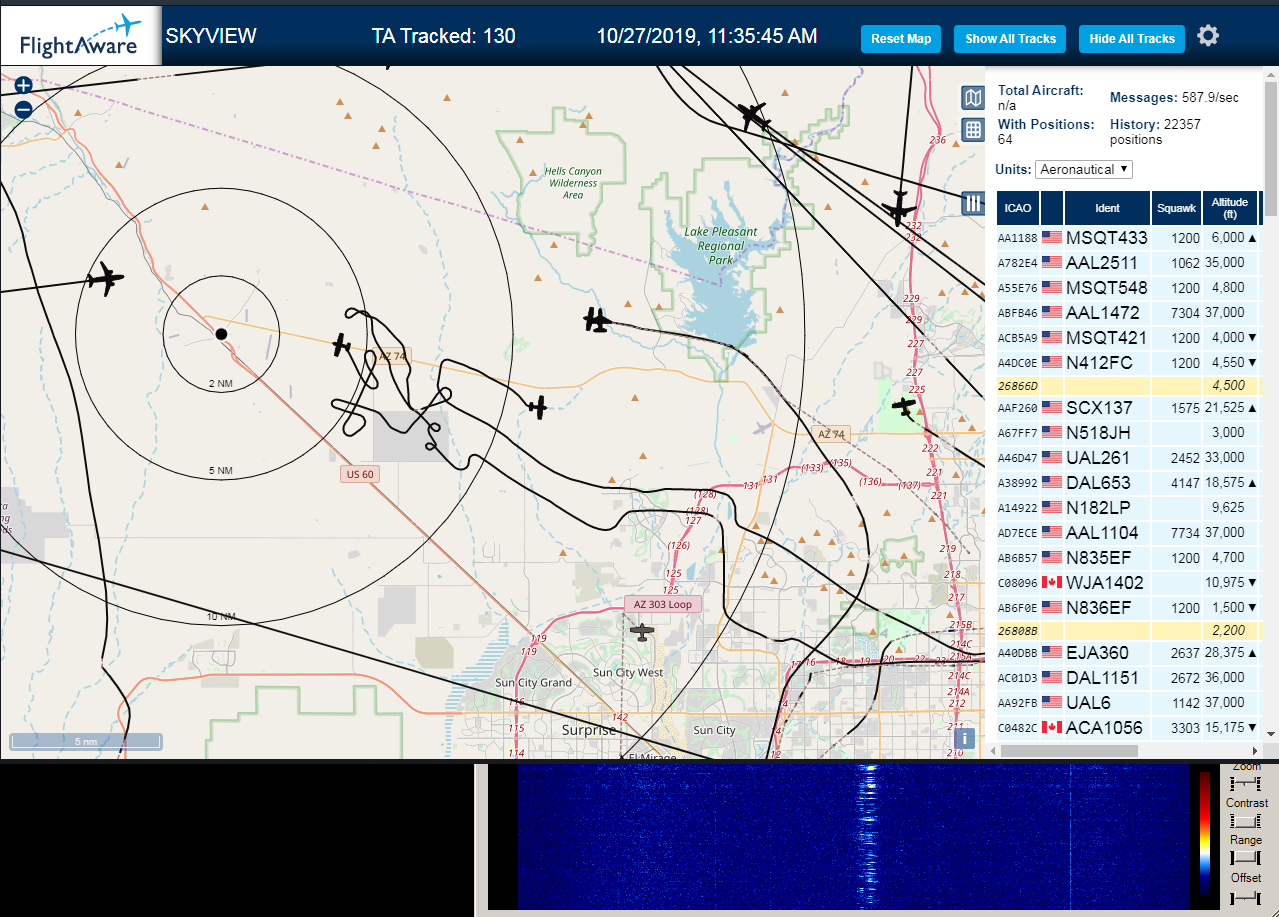Click US flag in DAL653 row
1279x917 pixels.
(1051, 482)
